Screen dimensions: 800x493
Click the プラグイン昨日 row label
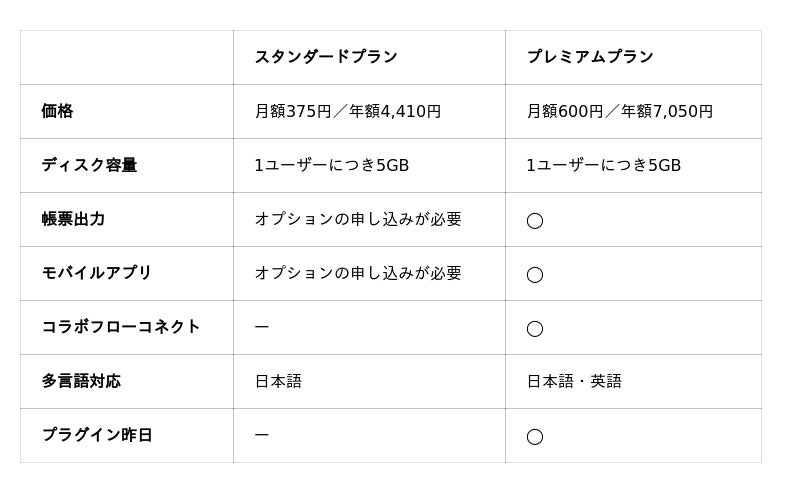97,435
